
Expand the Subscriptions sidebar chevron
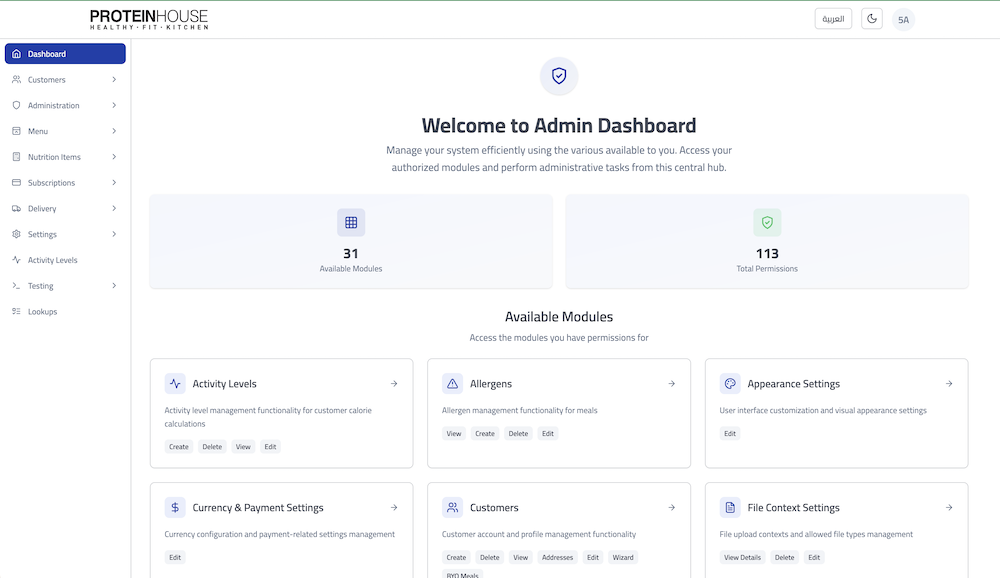(x=114, y=183)
